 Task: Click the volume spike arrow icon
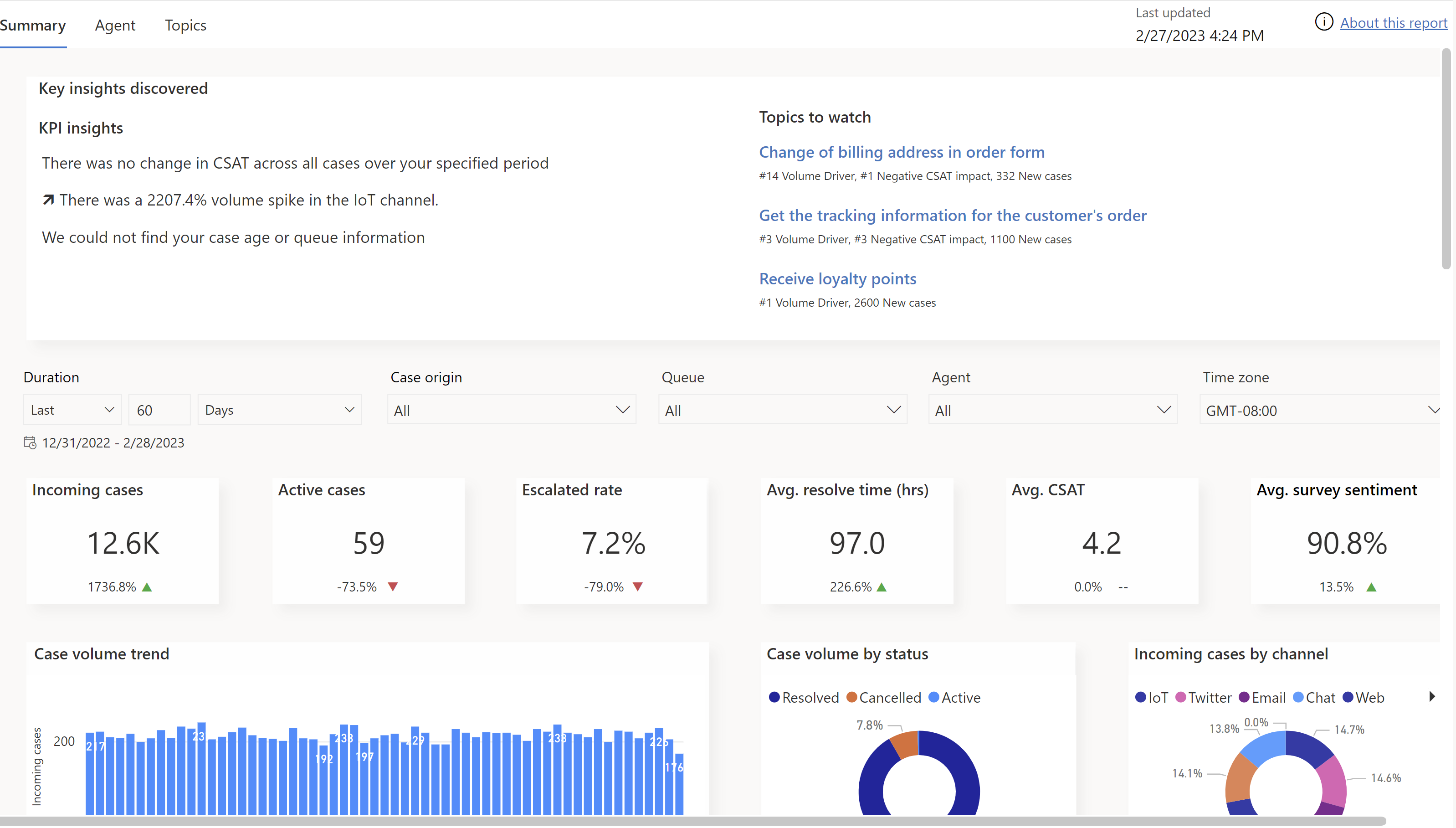[48, 200]
